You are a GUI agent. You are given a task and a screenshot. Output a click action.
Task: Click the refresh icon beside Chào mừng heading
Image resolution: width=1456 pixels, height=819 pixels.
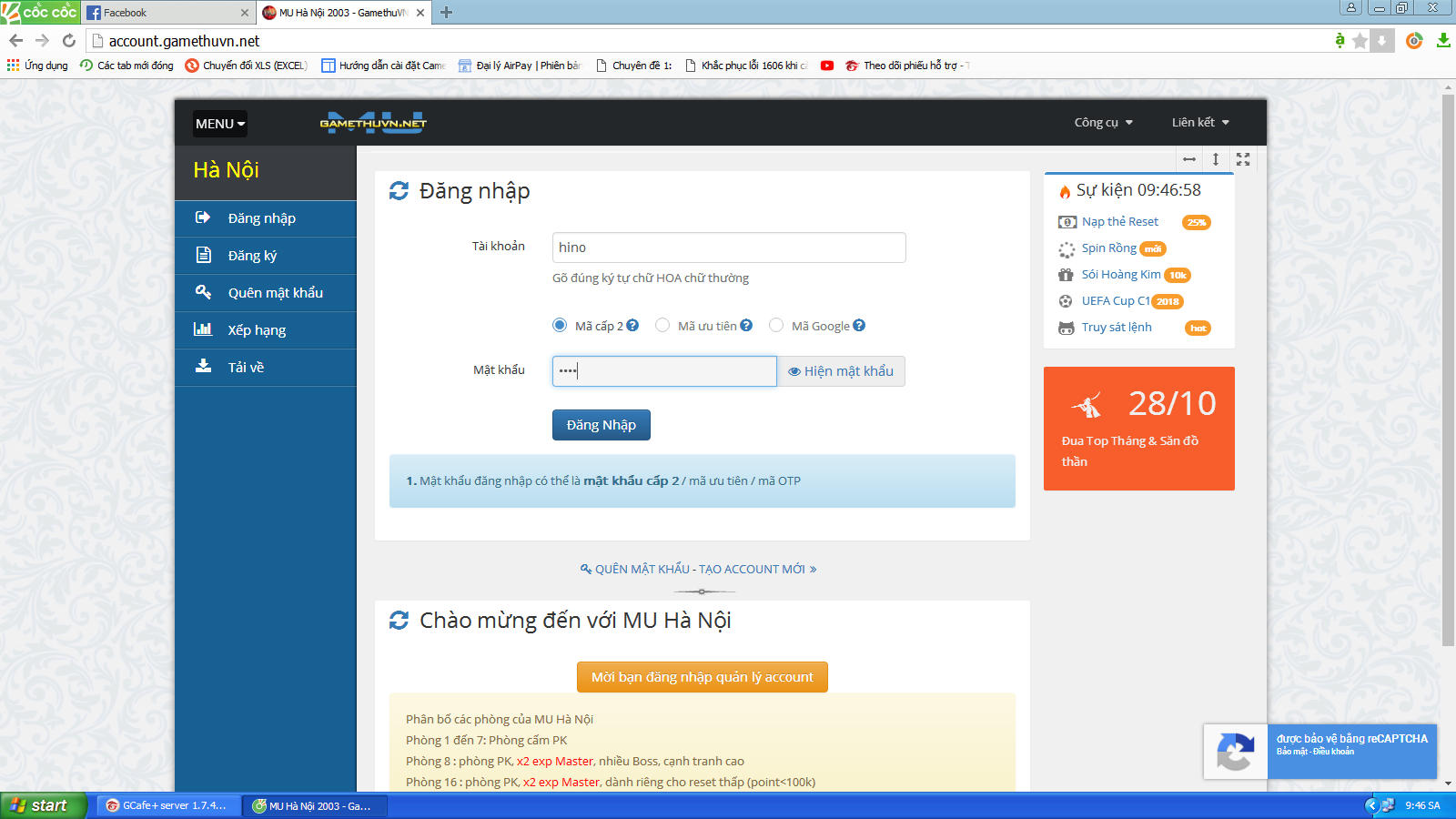tap(399, 620)
